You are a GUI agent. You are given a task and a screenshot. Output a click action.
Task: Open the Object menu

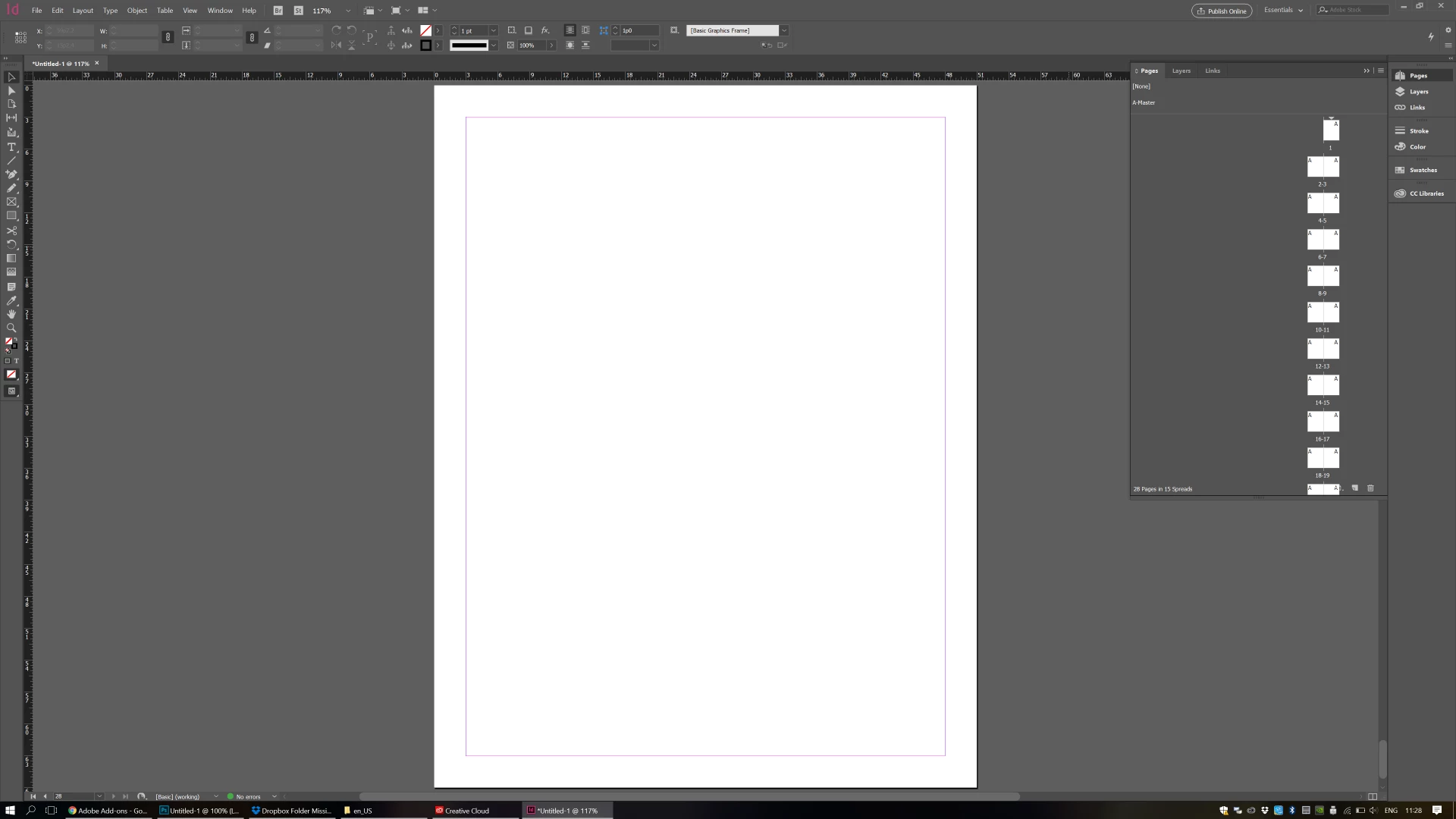pos(136,11)
